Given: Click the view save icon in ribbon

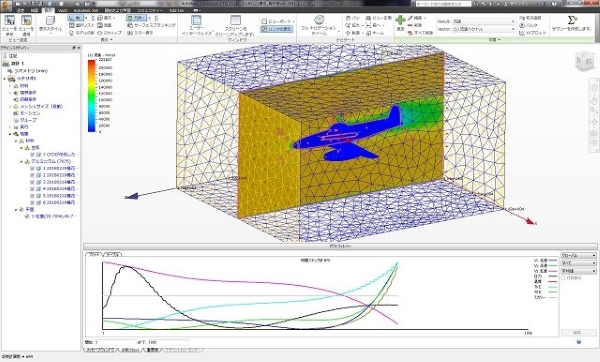Looking at the screenshot, I should [10, 20].
